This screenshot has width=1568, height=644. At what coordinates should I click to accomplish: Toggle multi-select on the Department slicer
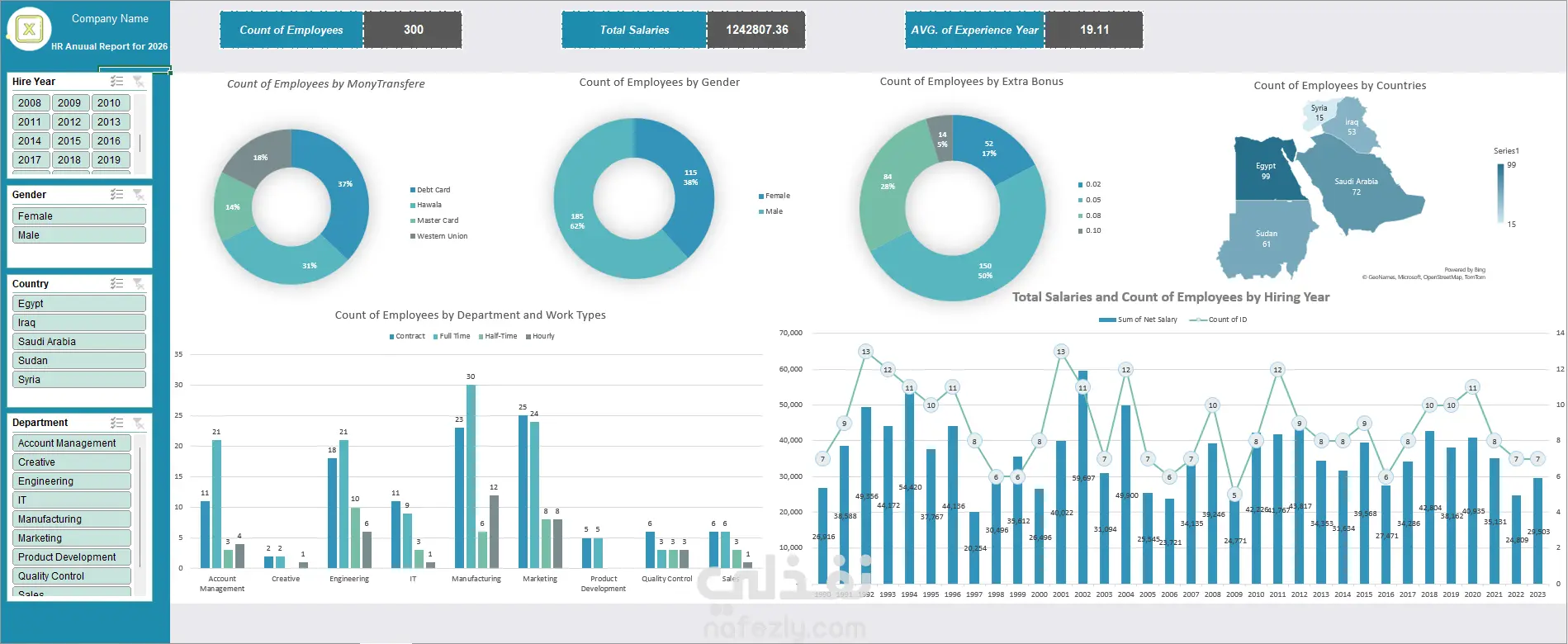(x=117, y=422)
